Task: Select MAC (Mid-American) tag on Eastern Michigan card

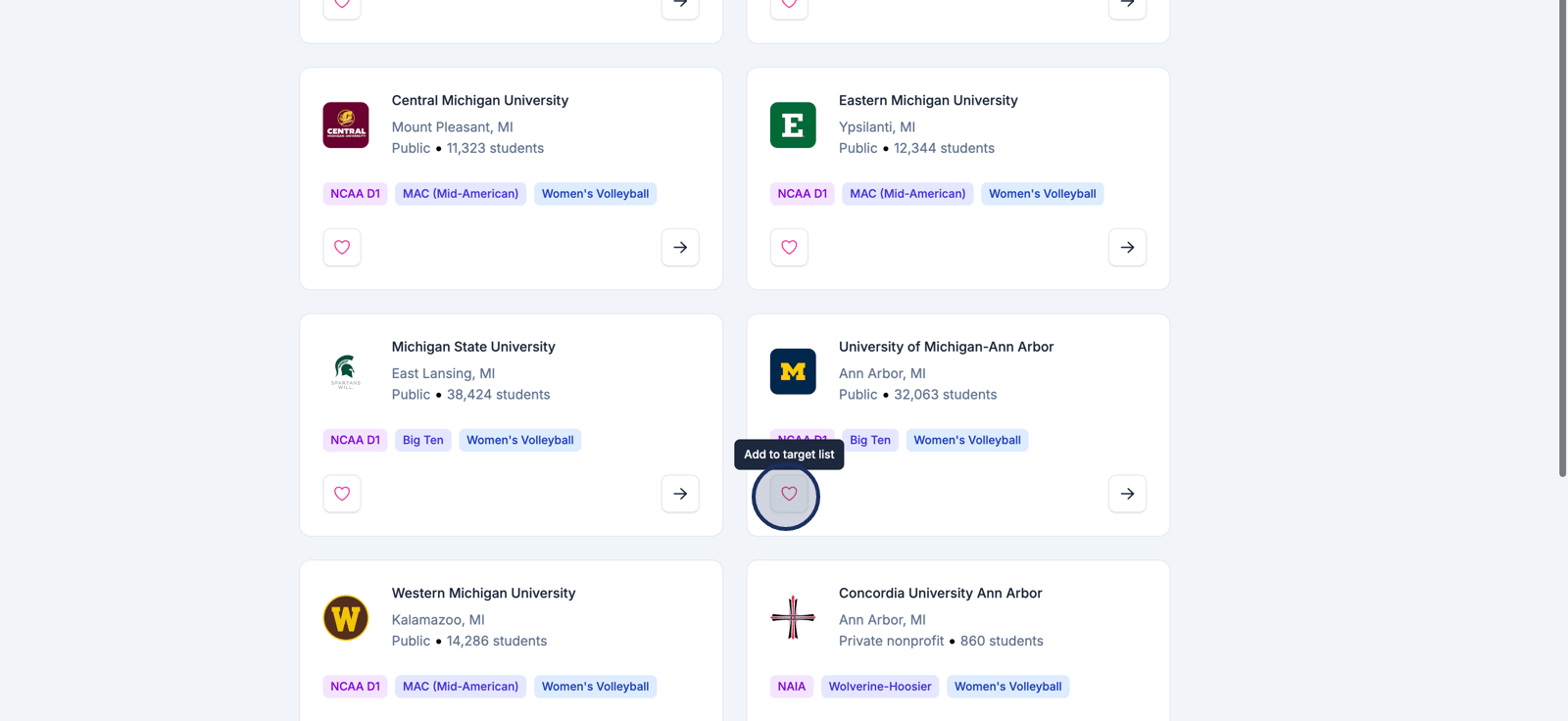Action: click(907, 194)
